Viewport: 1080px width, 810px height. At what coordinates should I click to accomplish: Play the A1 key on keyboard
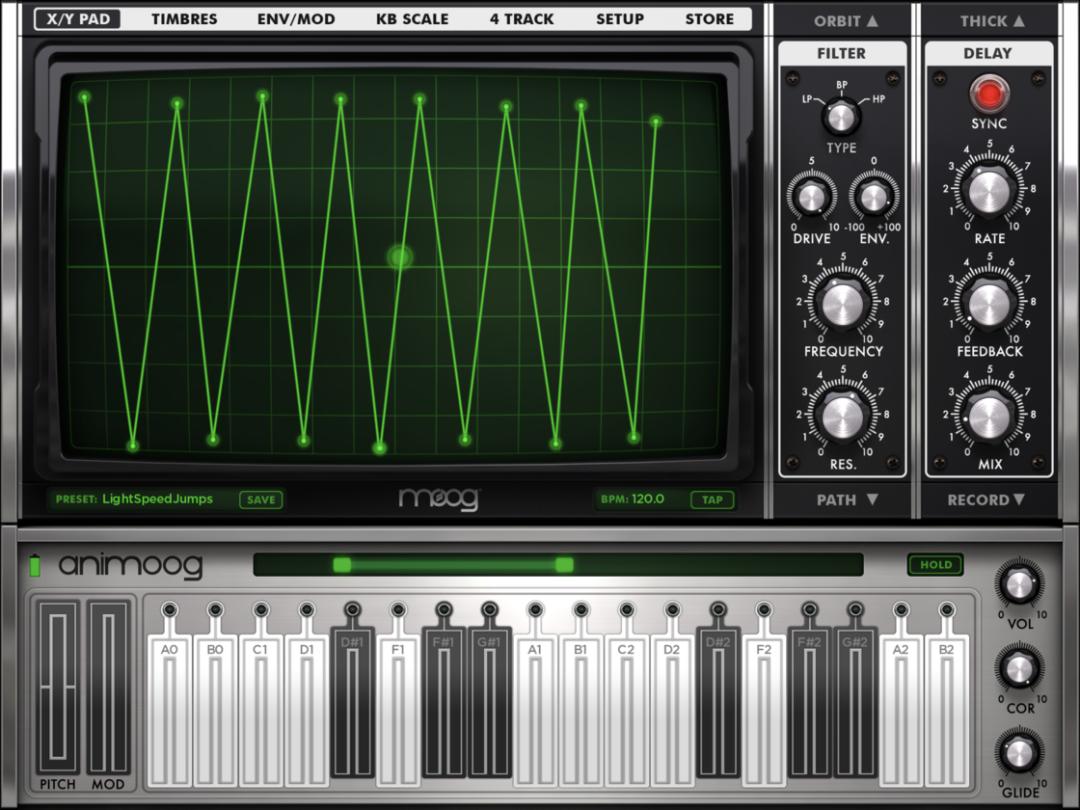tap(535, 710)
